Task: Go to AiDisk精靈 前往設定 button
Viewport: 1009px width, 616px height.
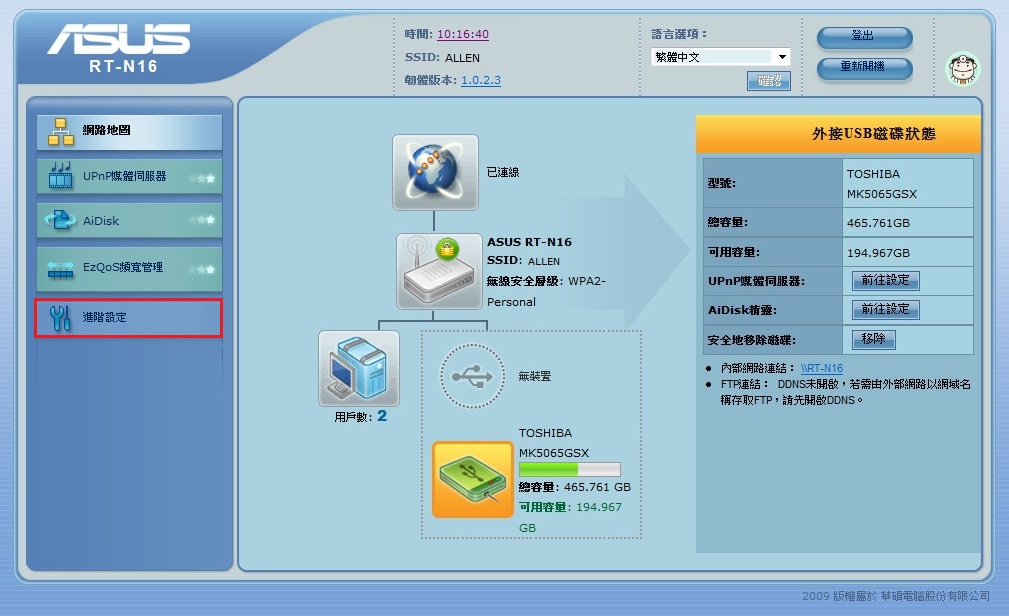Action: [x=885, y=310]
